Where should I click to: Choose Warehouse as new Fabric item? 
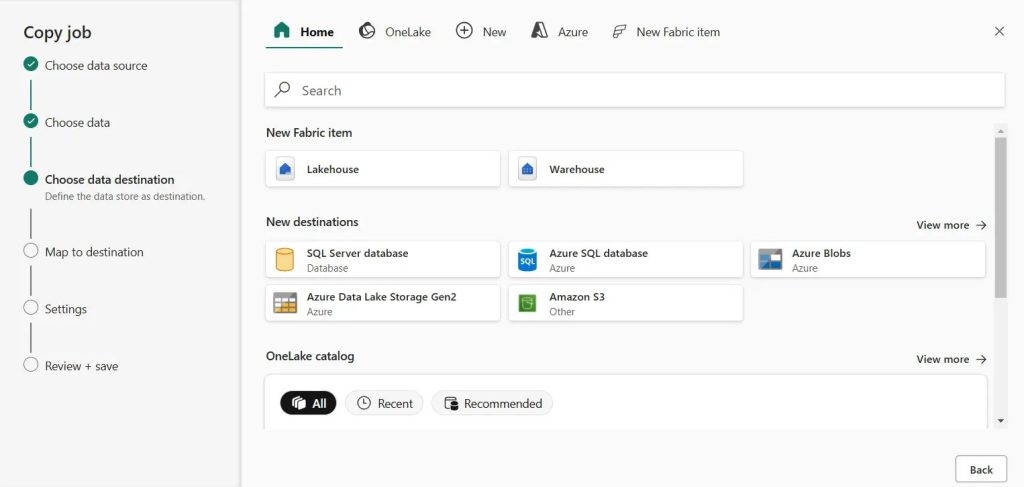[x=626, y=169]
